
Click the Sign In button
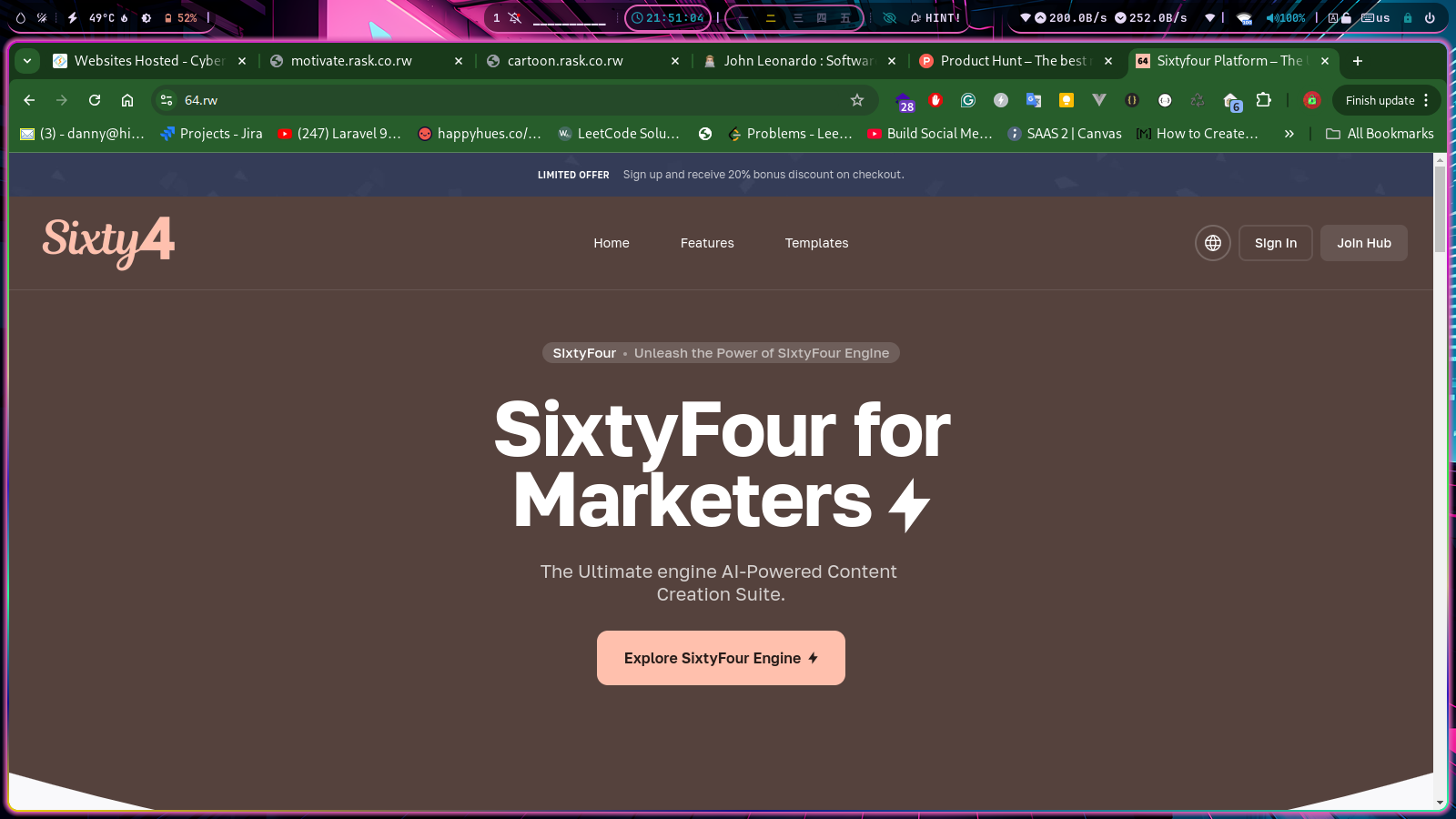tap(1276, 243)
